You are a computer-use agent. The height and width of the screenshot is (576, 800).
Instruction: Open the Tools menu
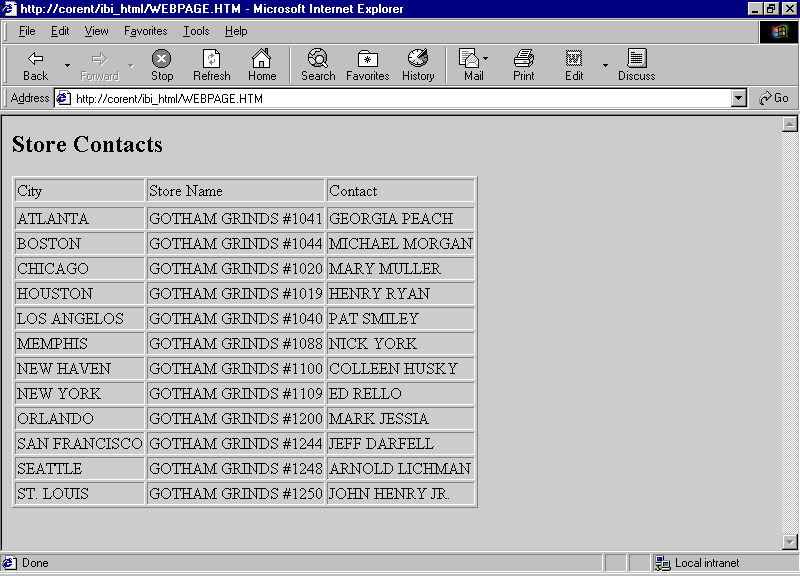[196, 31]
